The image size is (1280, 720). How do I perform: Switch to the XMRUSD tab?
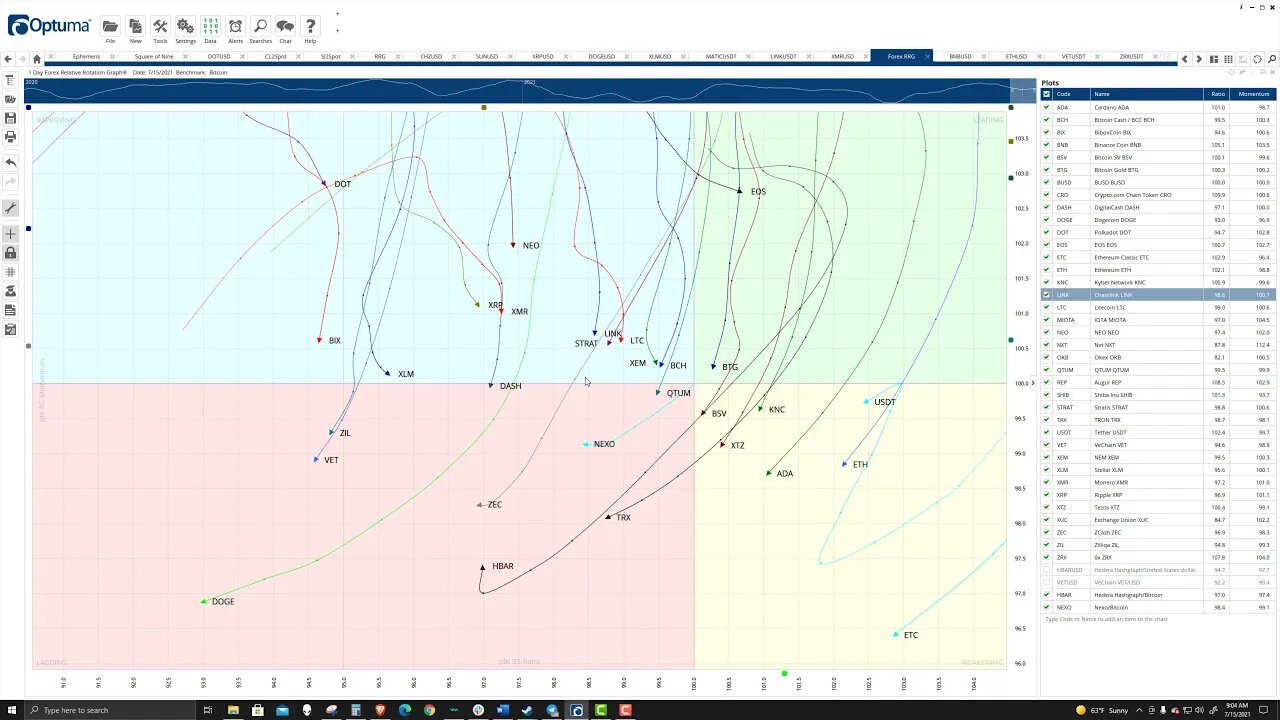[842, 57]
